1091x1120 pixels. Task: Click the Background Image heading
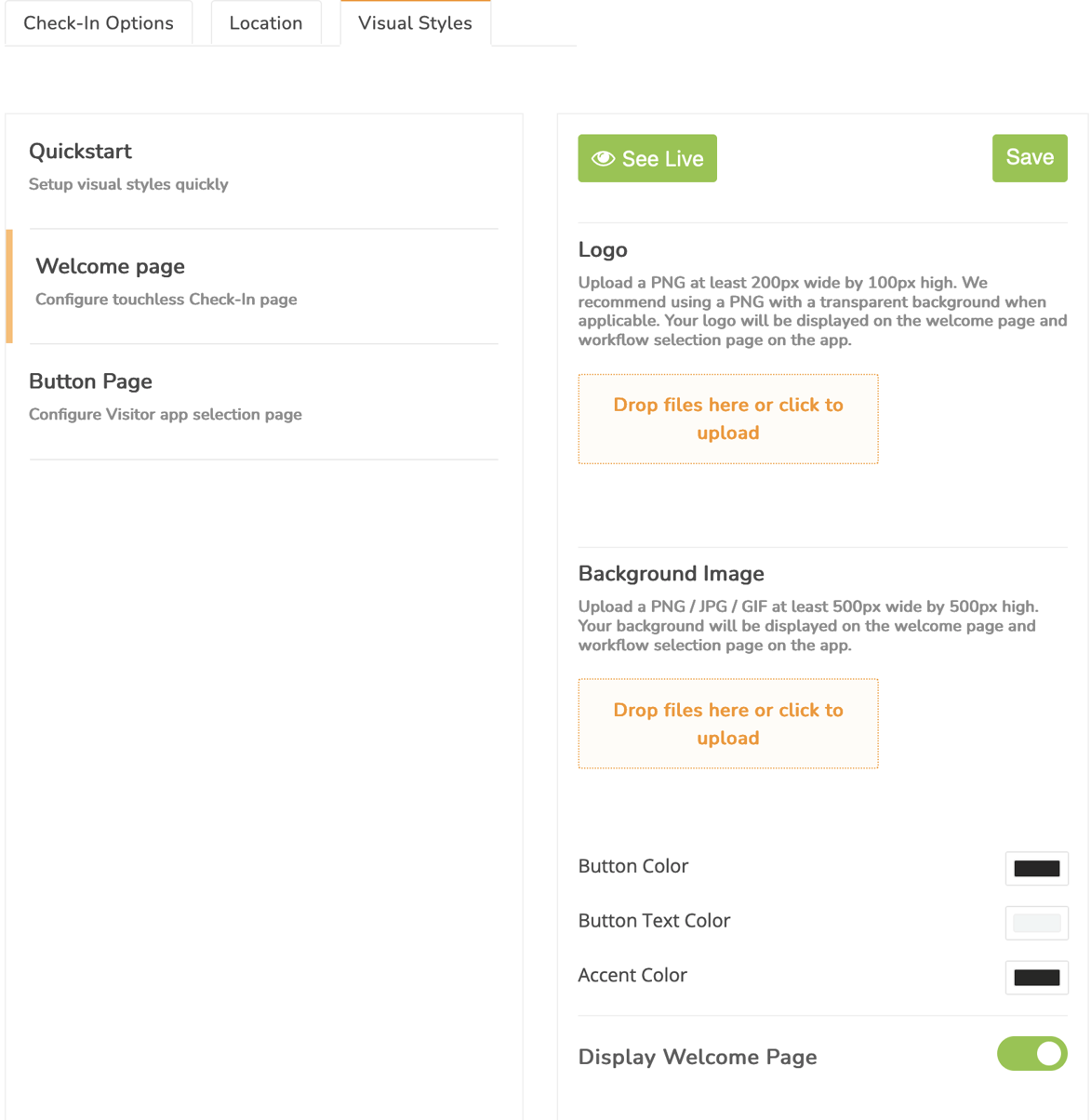pos(671,573)
